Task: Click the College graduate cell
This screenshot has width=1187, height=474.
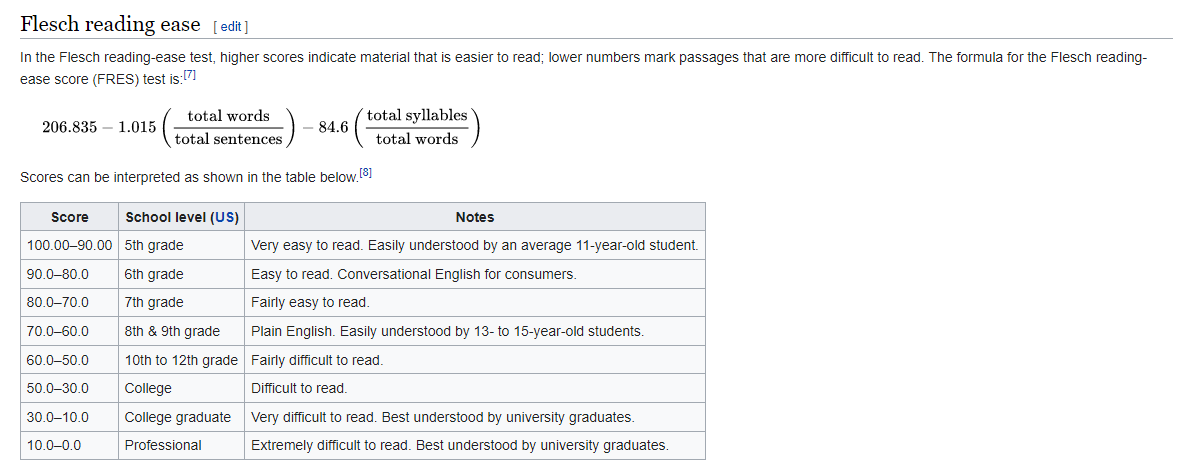Action: pyautogui.click(x=182, y=416)
